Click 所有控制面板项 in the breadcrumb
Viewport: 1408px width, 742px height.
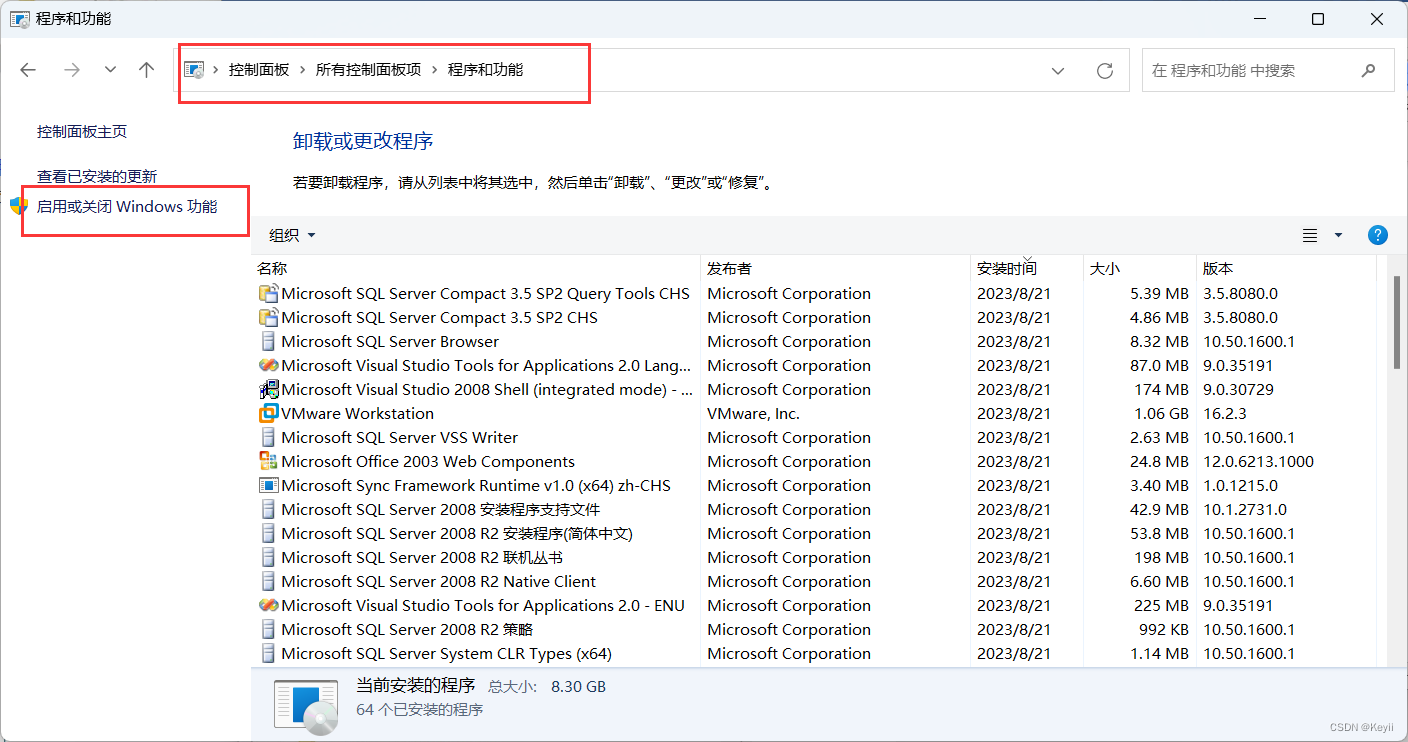pyautogui.click(x=368, y=70)
